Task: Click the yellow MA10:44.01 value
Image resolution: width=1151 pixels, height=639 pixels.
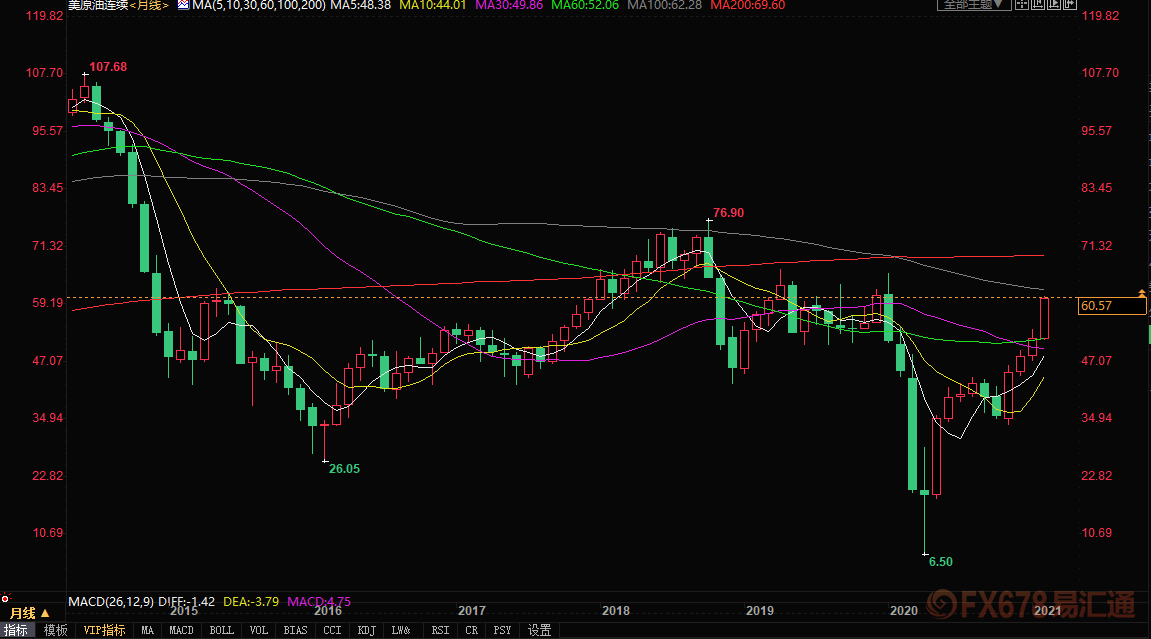Action: (x=433, y=5)
